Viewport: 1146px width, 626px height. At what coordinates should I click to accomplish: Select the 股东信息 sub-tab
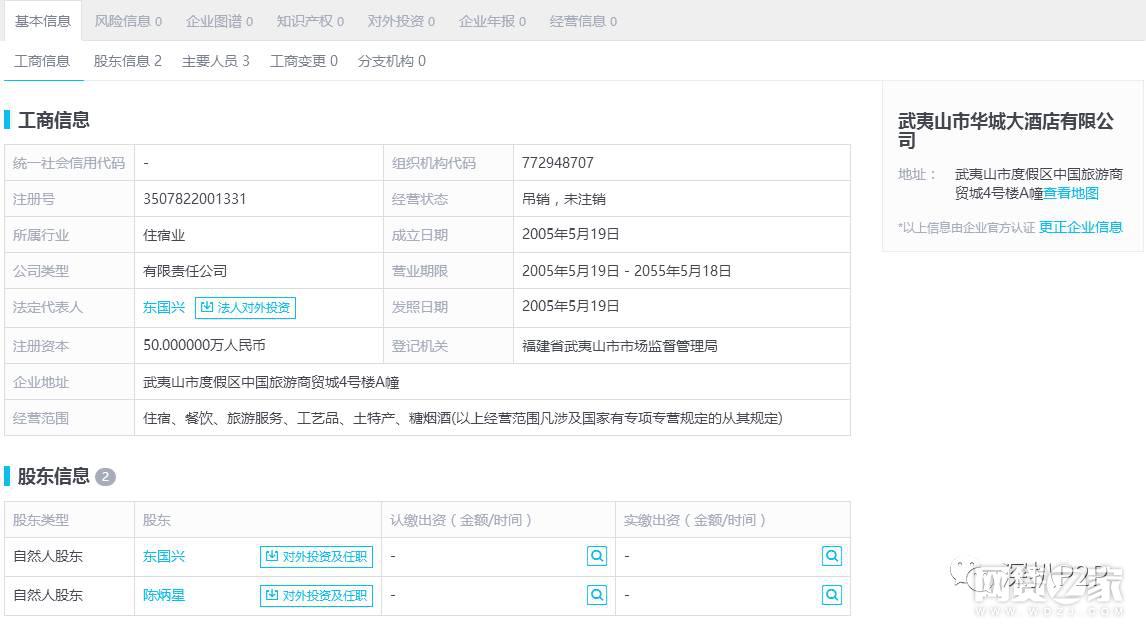[x=128, y=61]
